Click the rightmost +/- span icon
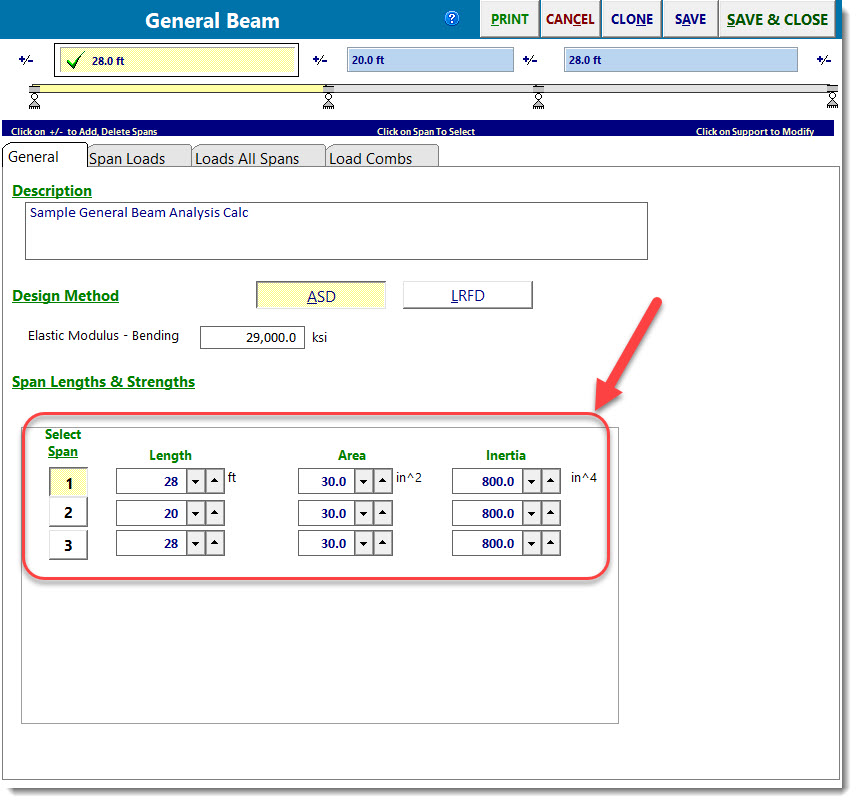Viewport: 857px width, 803px height. pos(823,61)
